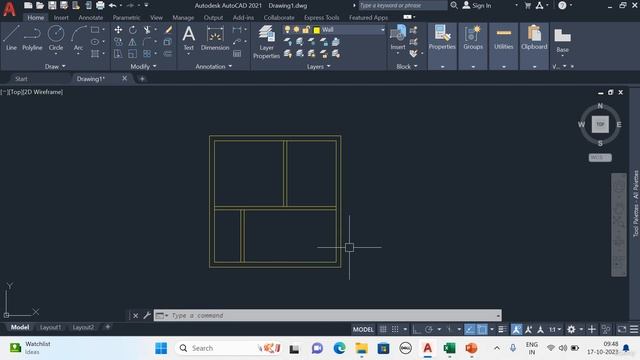Viewport: 640px width, 360px height.
Task: Open the Insert block tool
Action: tap(398, 38)
